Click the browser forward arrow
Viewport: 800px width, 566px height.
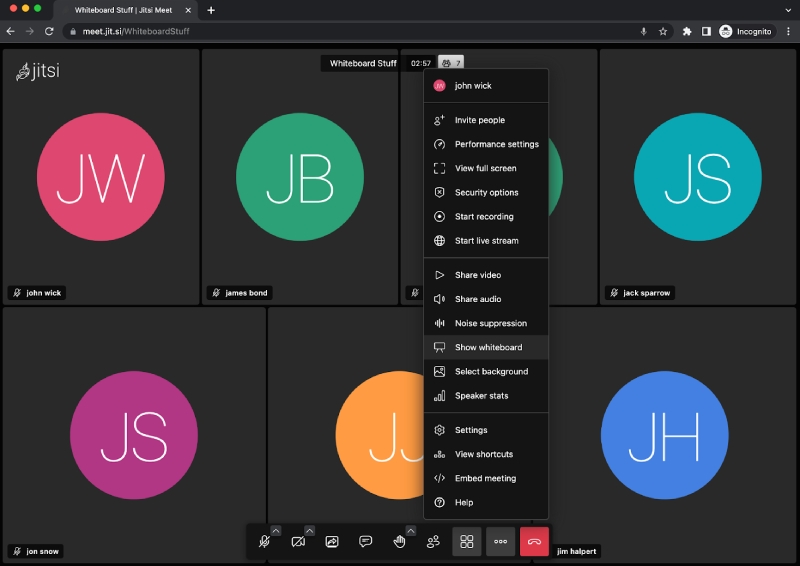click(x=30, y=31)
